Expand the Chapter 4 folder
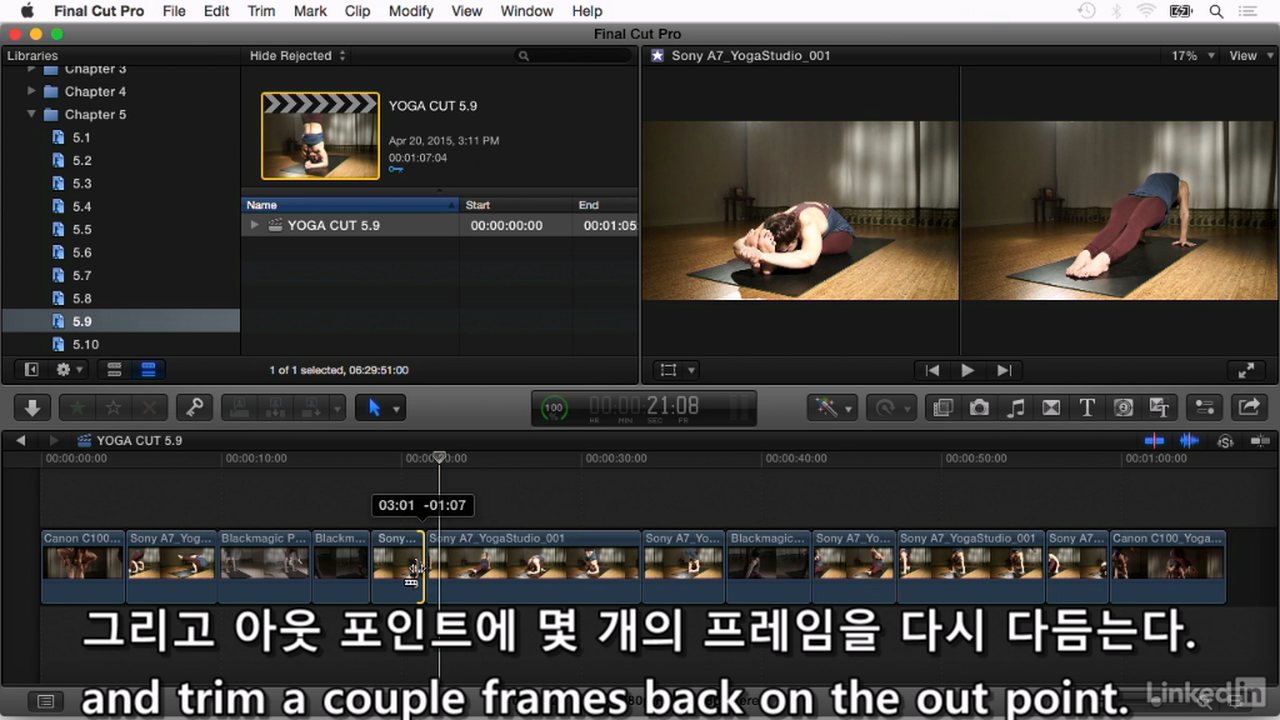 [32, 91]
